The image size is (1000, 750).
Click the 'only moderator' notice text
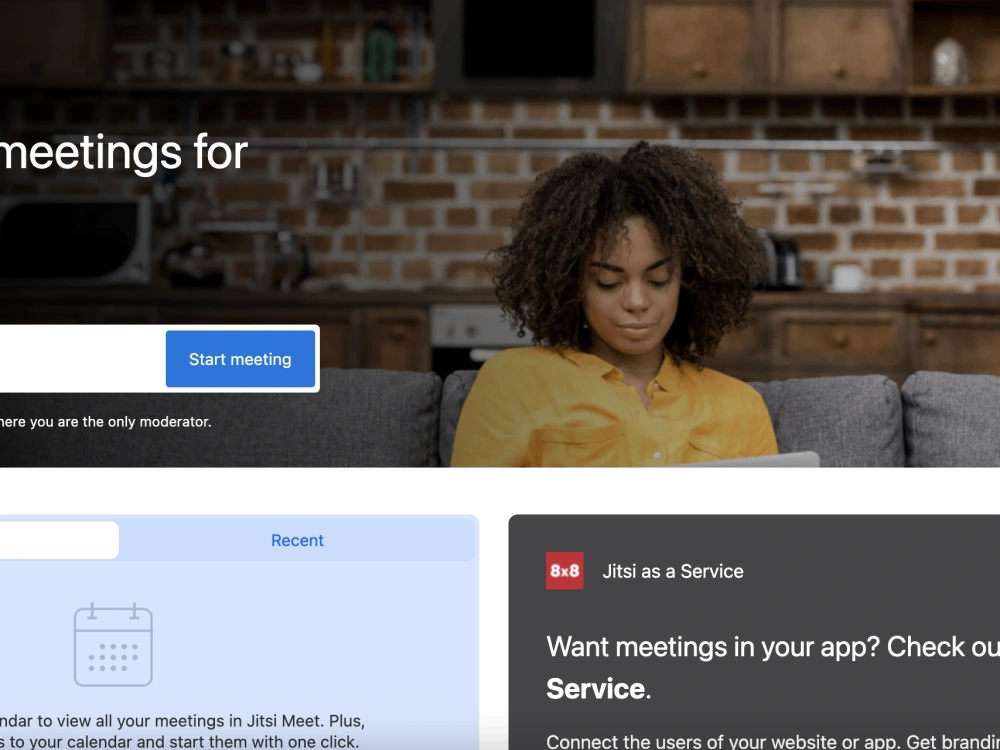coord(105,422)
